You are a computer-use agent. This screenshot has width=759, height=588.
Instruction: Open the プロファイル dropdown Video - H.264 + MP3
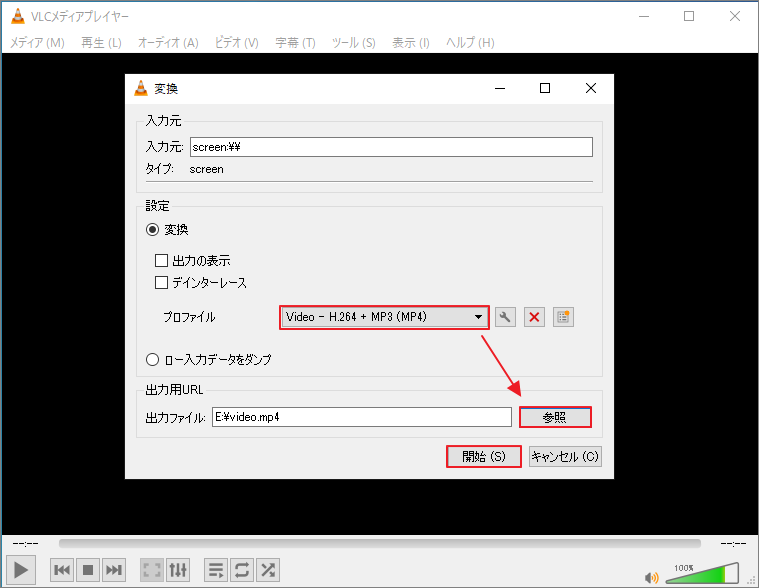point(384,317)
